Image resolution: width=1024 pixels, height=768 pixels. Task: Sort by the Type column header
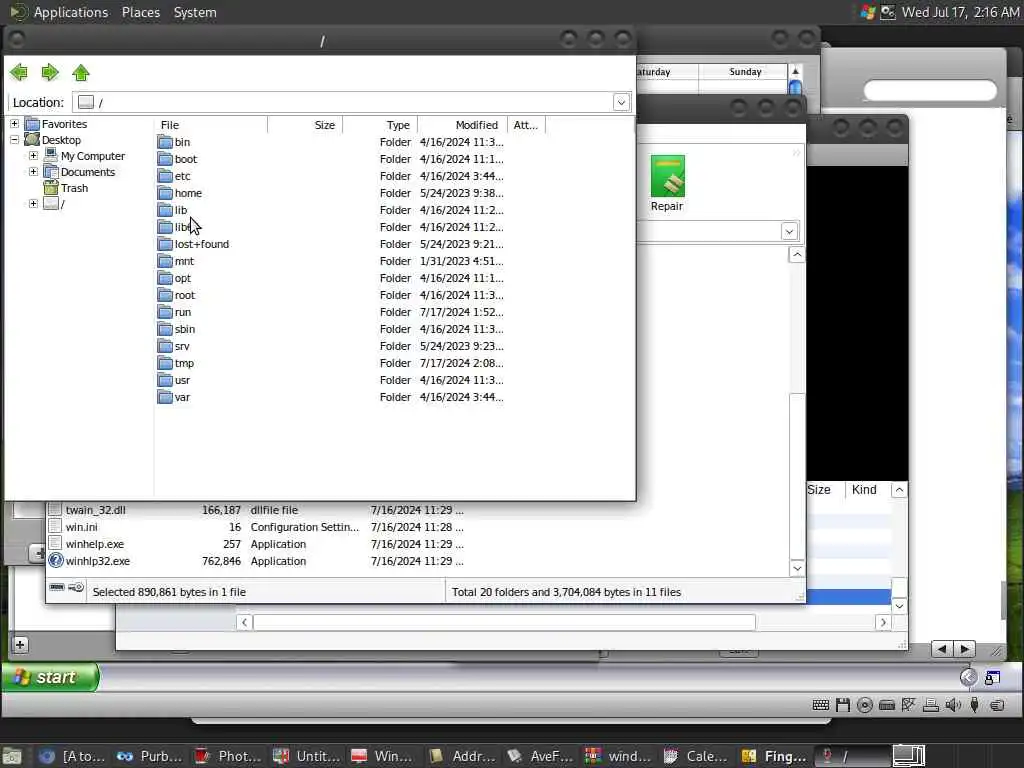(380, 125)
